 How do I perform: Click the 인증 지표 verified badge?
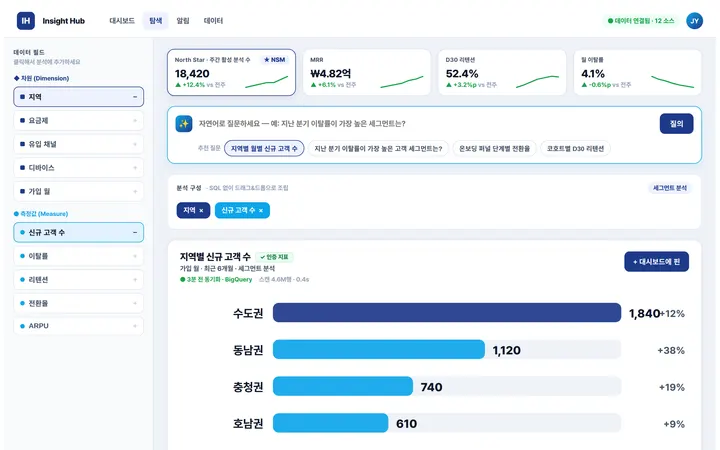click(x=274, y=257)
